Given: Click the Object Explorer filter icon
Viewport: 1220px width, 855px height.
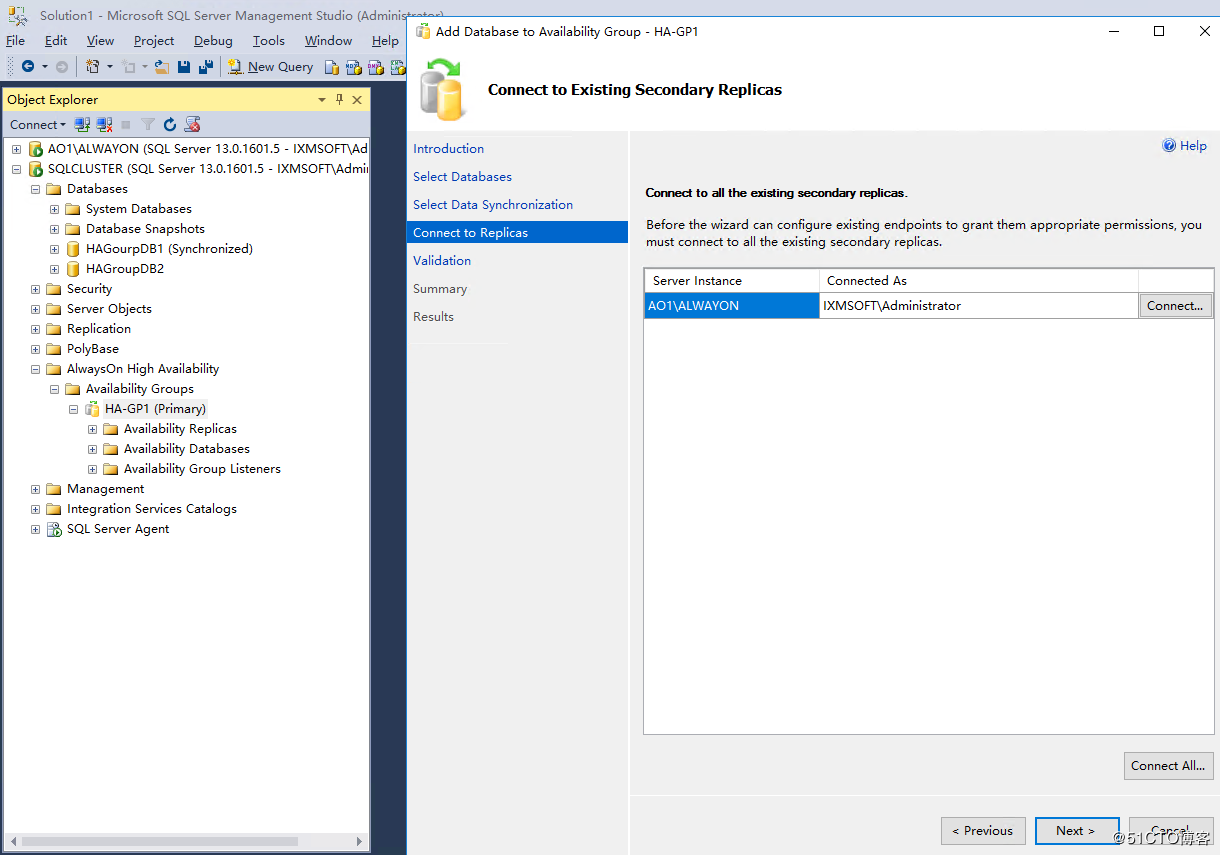Looking at the screenshot, I should coord(146,124).
